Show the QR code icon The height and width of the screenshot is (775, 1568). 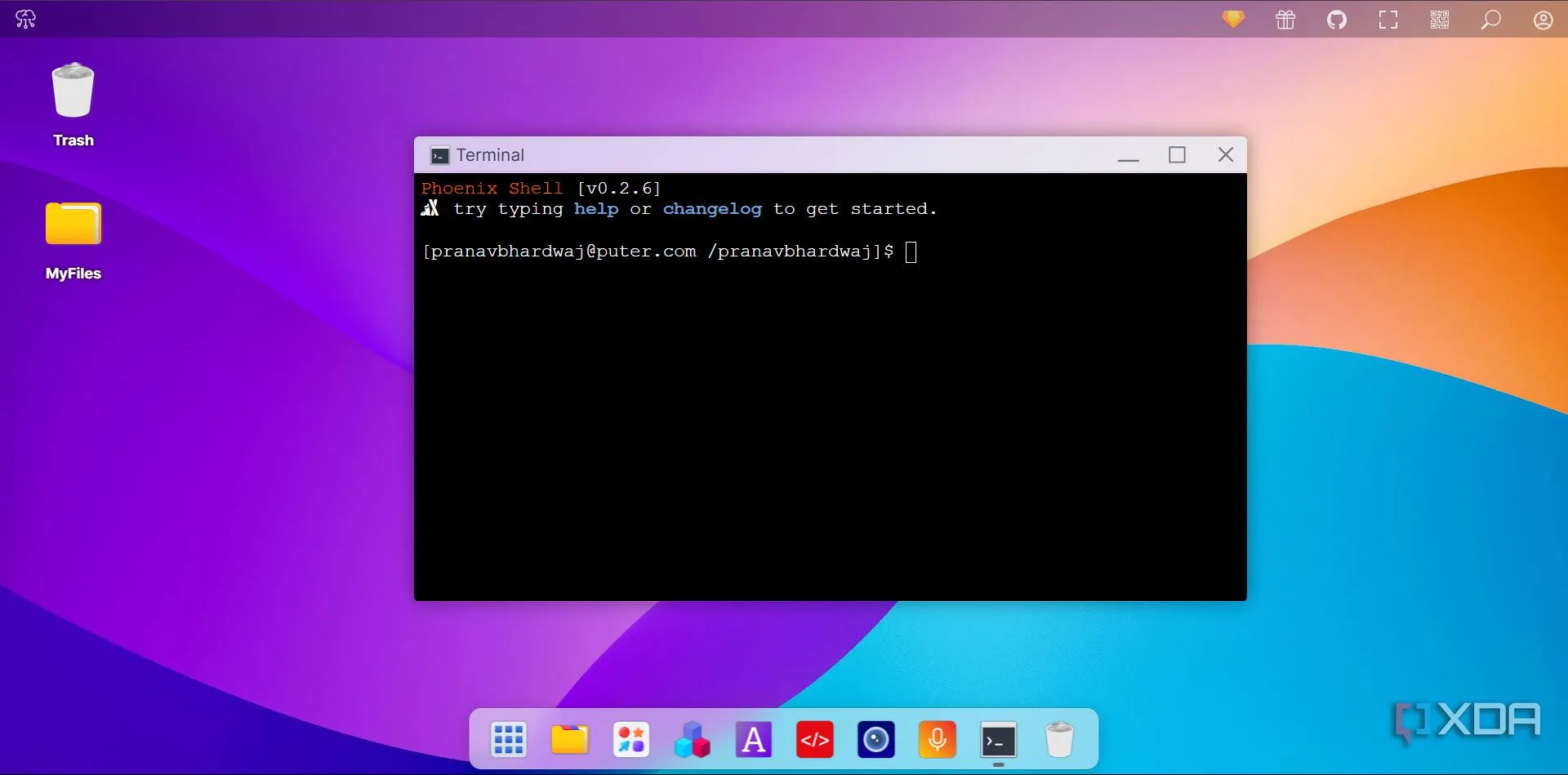pyautogui.click(x=1440, y=20)
